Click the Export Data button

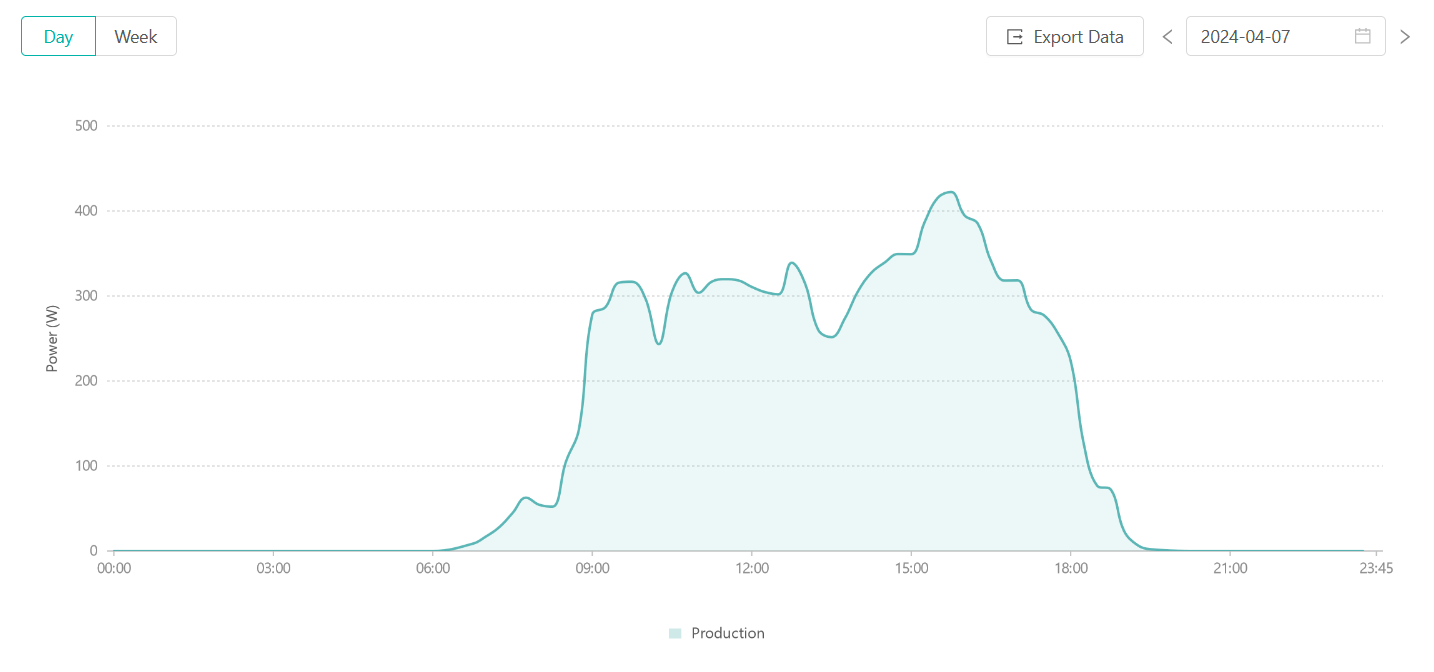(1064, 36)
